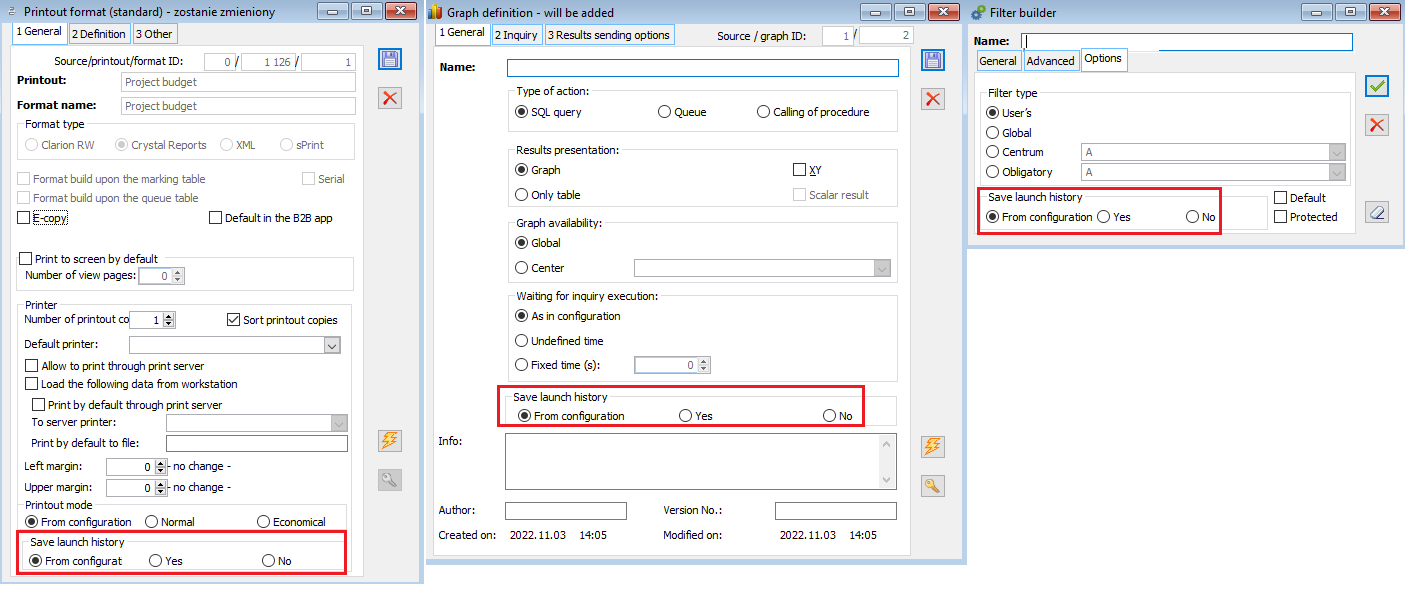Cancel printout format changes via red X icon
Viewport: 1406px width, 589px height.
390,98
